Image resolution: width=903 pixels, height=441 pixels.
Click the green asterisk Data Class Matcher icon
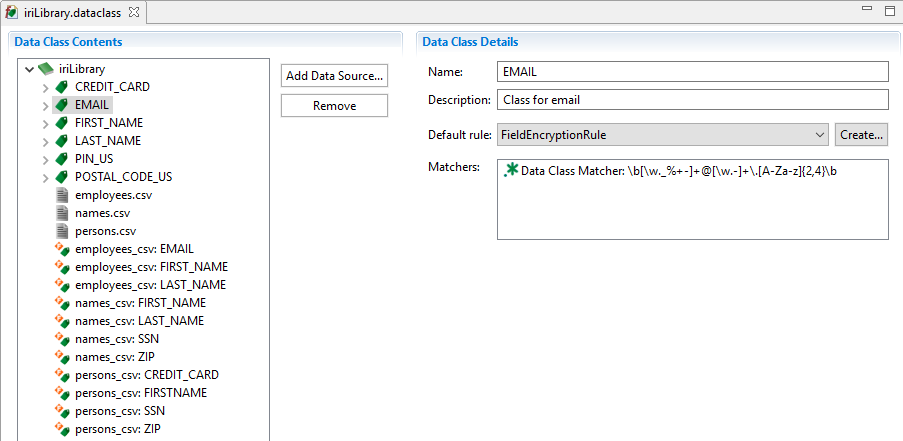[510, 169]
